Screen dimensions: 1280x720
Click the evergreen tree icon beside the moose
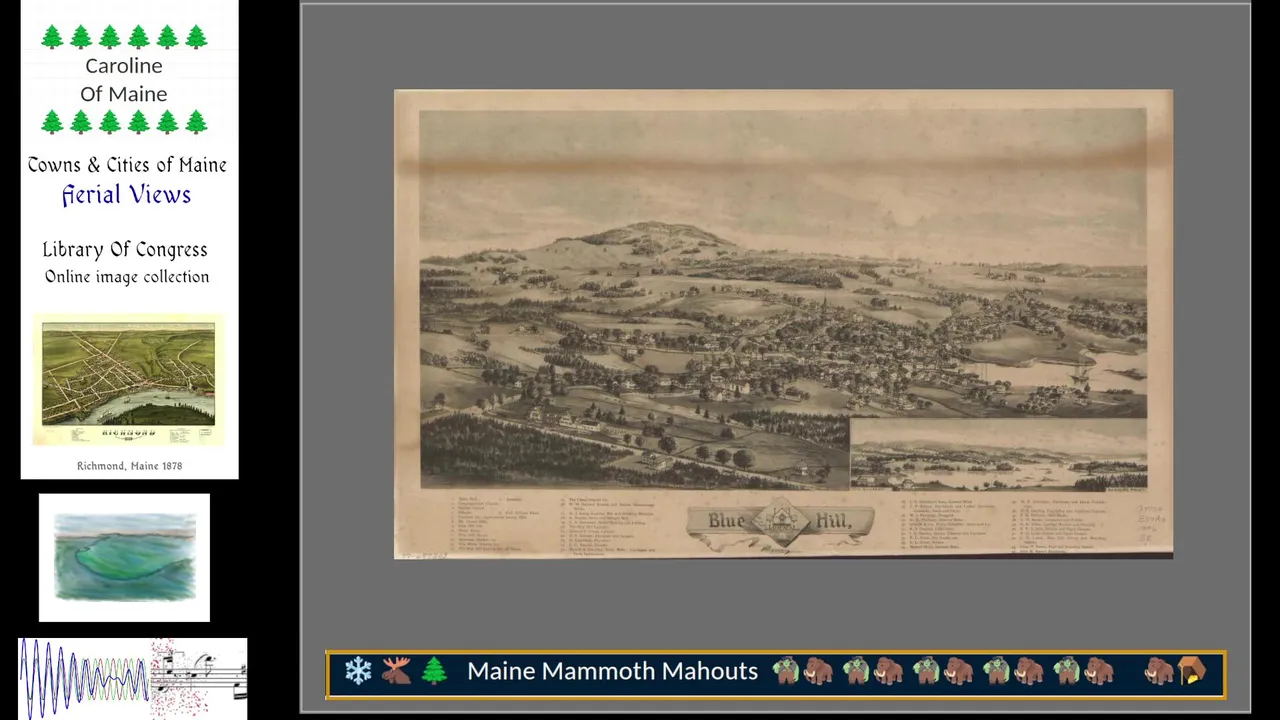[x=434, y=671]
